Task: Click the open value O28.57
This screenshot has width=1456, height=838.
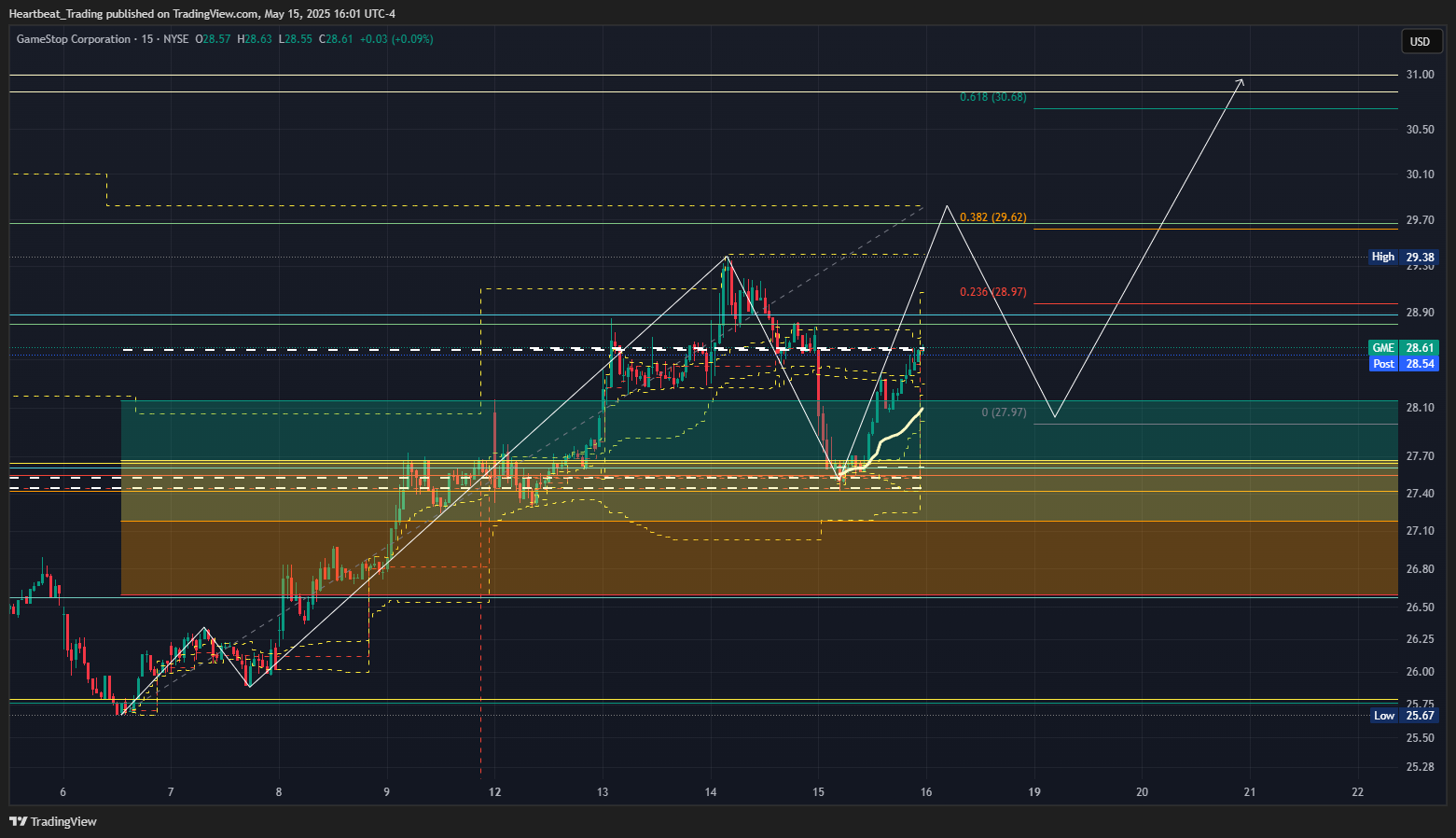Action: click(x=213, y=39)
